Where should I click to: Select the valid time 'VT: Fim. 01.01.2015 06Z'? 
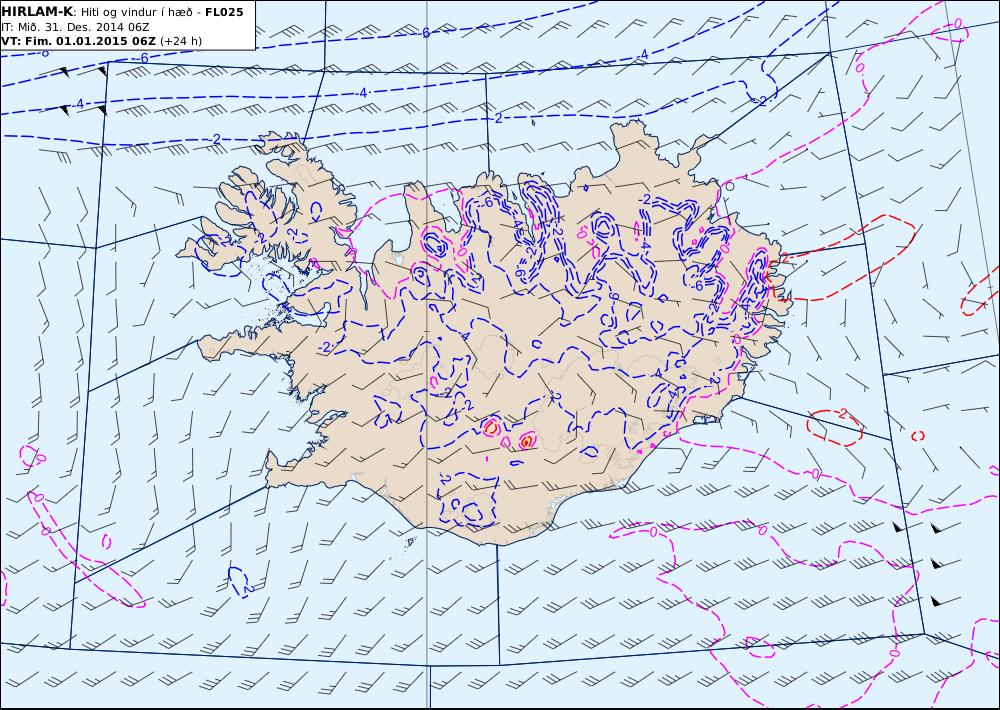78,41
